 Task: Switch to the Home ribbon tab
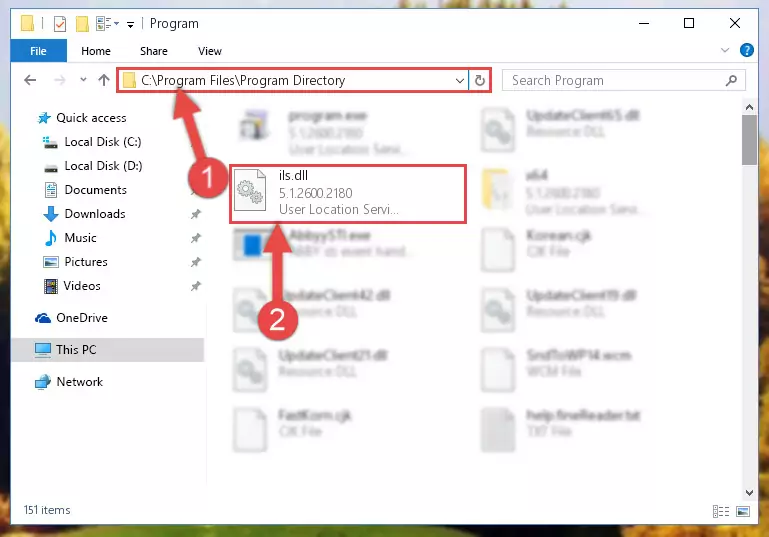click(96, 51)
